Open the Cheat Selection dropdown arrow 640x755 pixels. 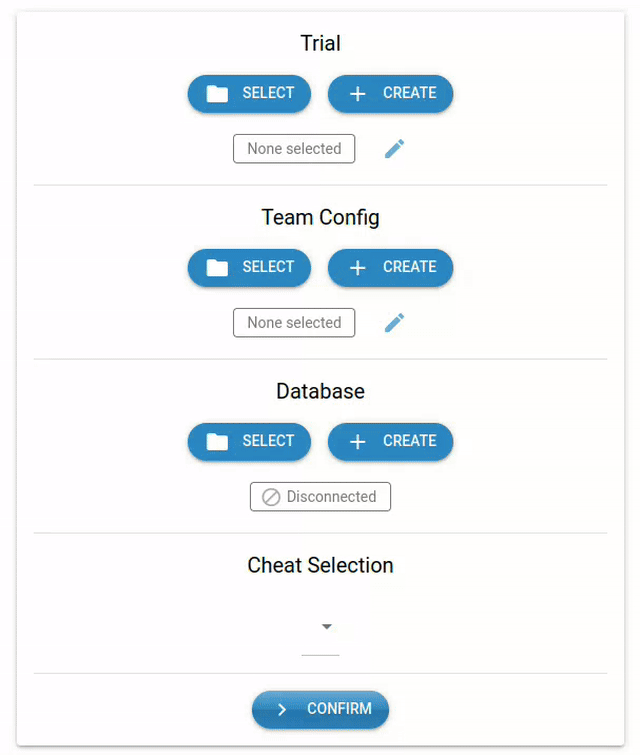click(327, 626)
